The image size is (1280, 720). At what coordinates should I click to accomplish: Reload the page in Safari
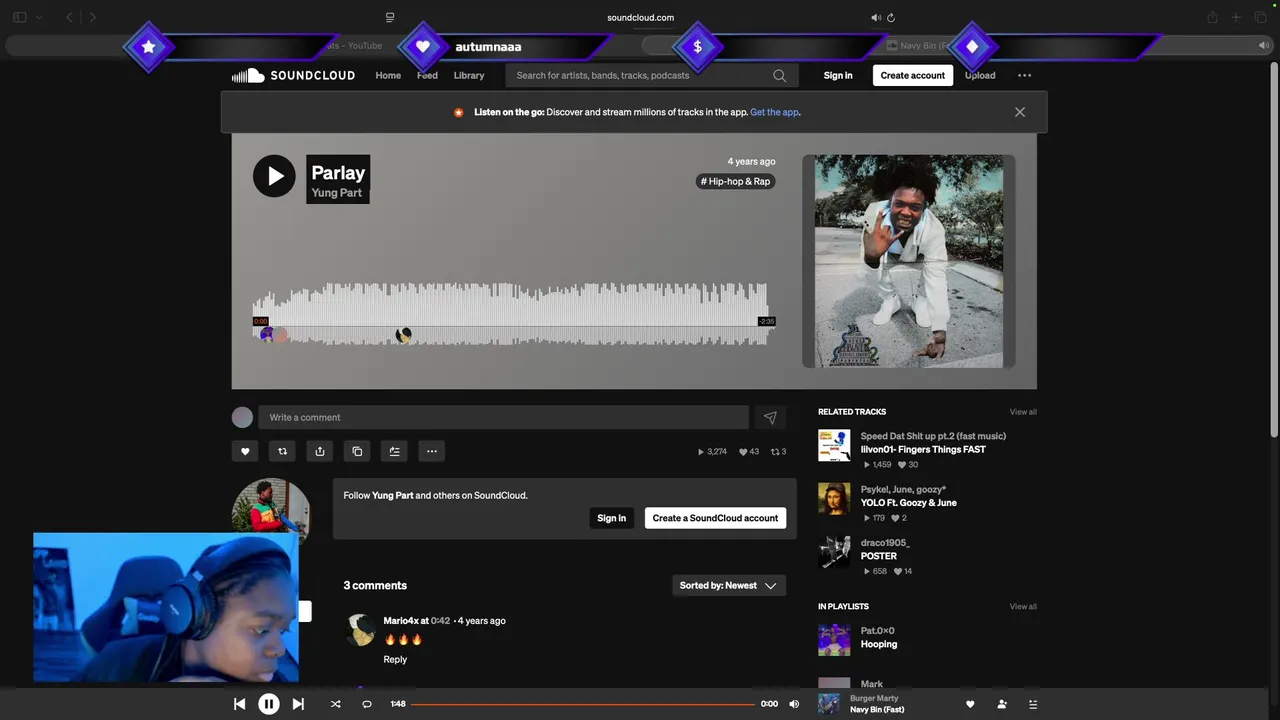pyautogui.click(x=891, y=17)
